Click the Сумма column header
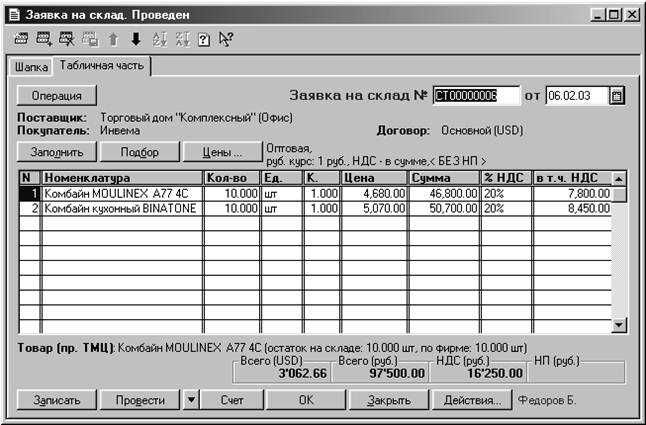The height and width of the screenshot is (425, 646). [x=444, y=178]
